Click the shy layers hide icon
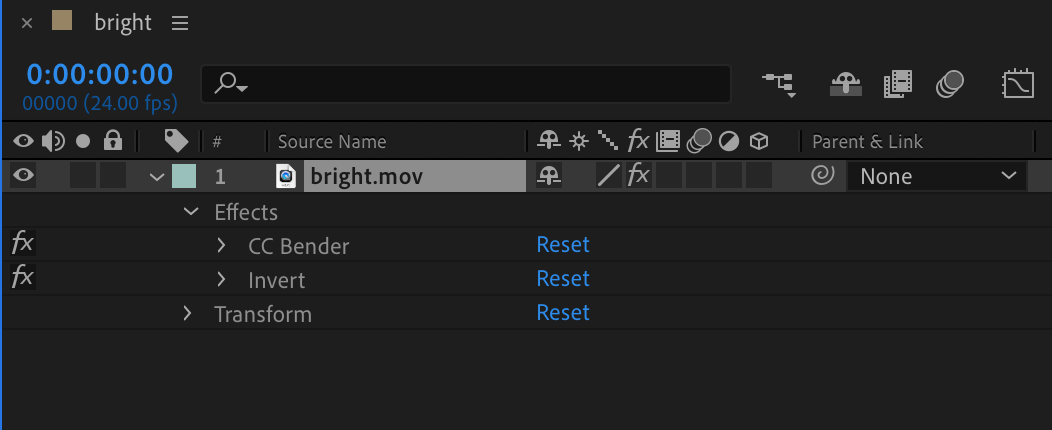 click(x=846, y=84)
